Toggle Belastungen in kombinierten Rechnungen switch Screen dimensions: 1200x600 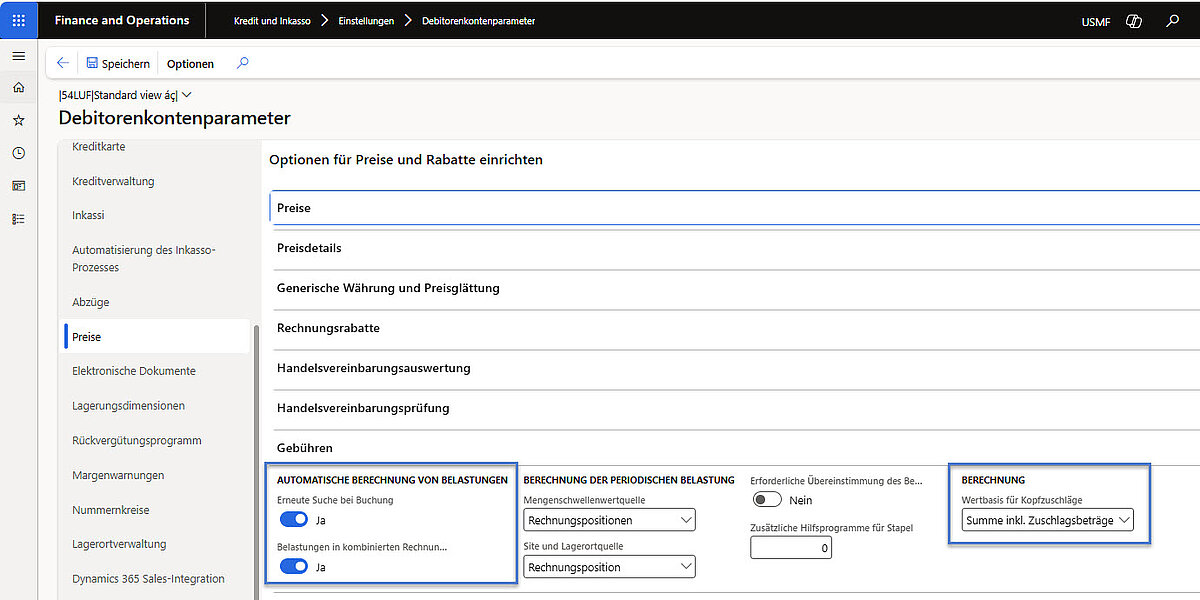[294, 567]
